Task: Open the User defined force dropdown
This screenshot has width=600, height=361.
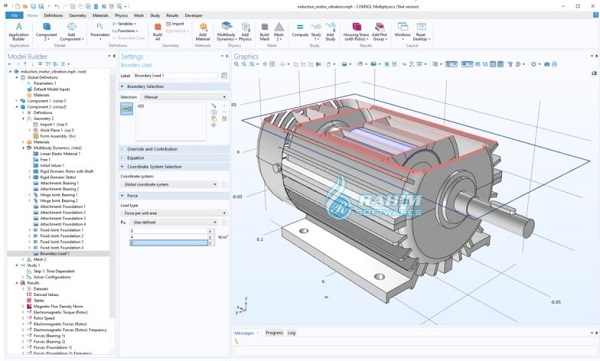Action: (174, 222)
